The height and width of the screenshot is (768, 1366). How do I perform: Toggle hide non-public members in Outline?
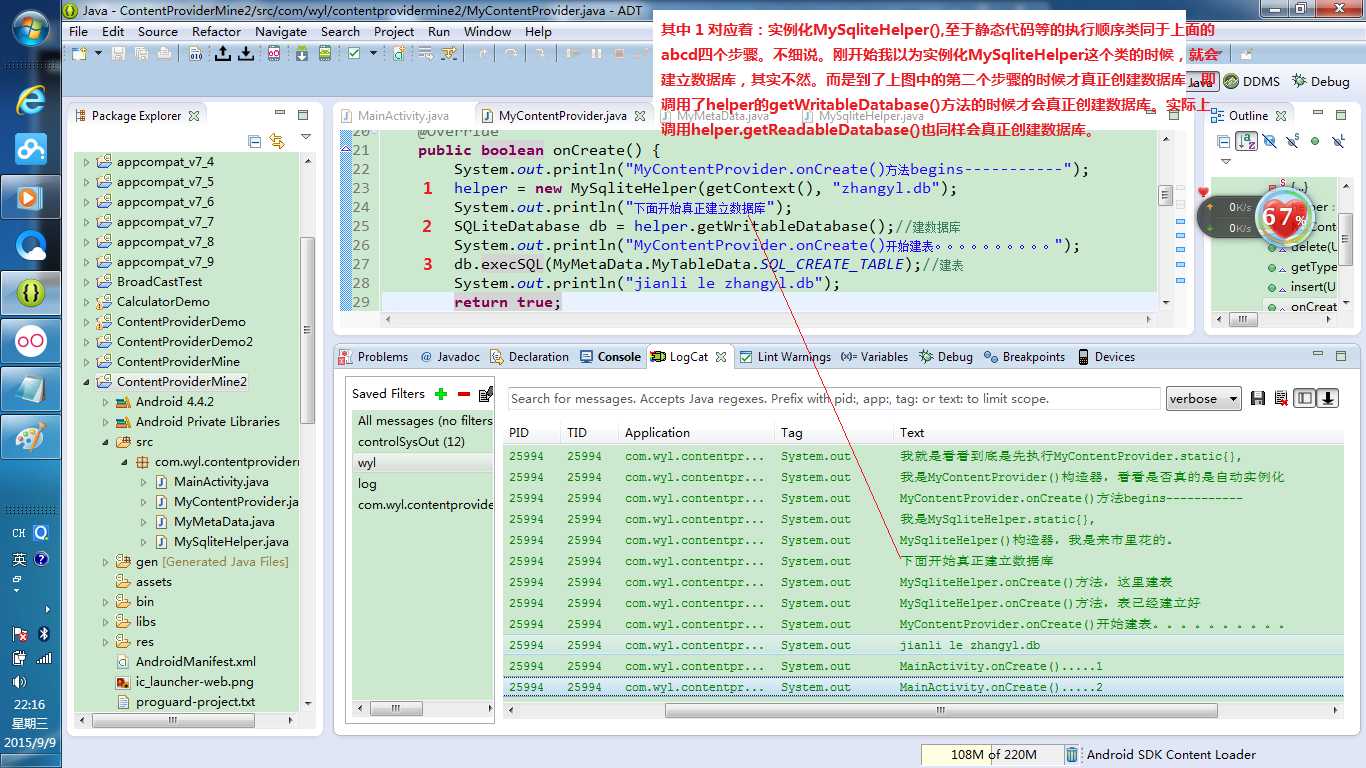pos(1315,141)
